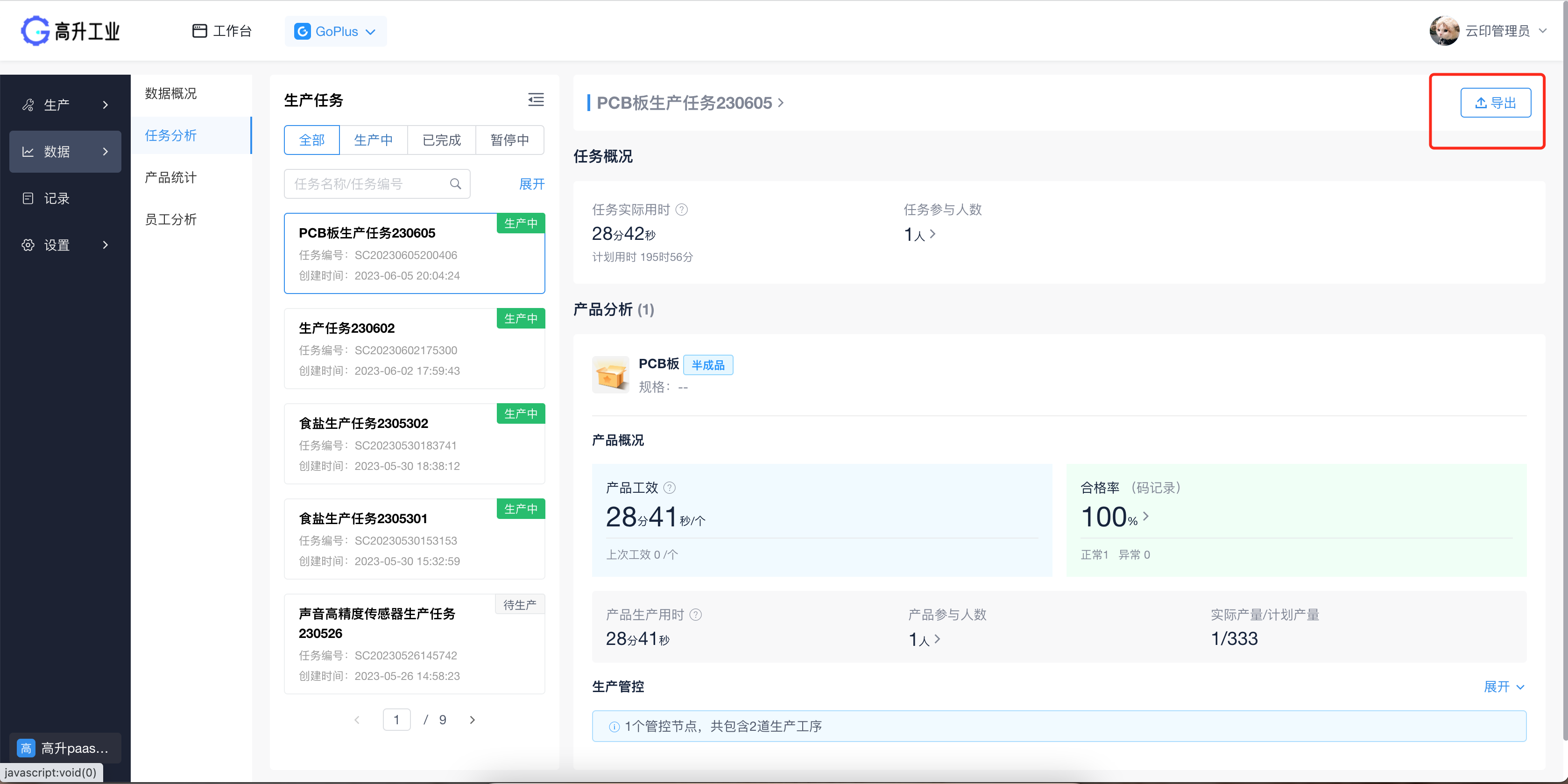The height and width of the screenshot is (784, 1568).
Task: Click the 记录 document icon in sidebar
Action: (28, 198)
